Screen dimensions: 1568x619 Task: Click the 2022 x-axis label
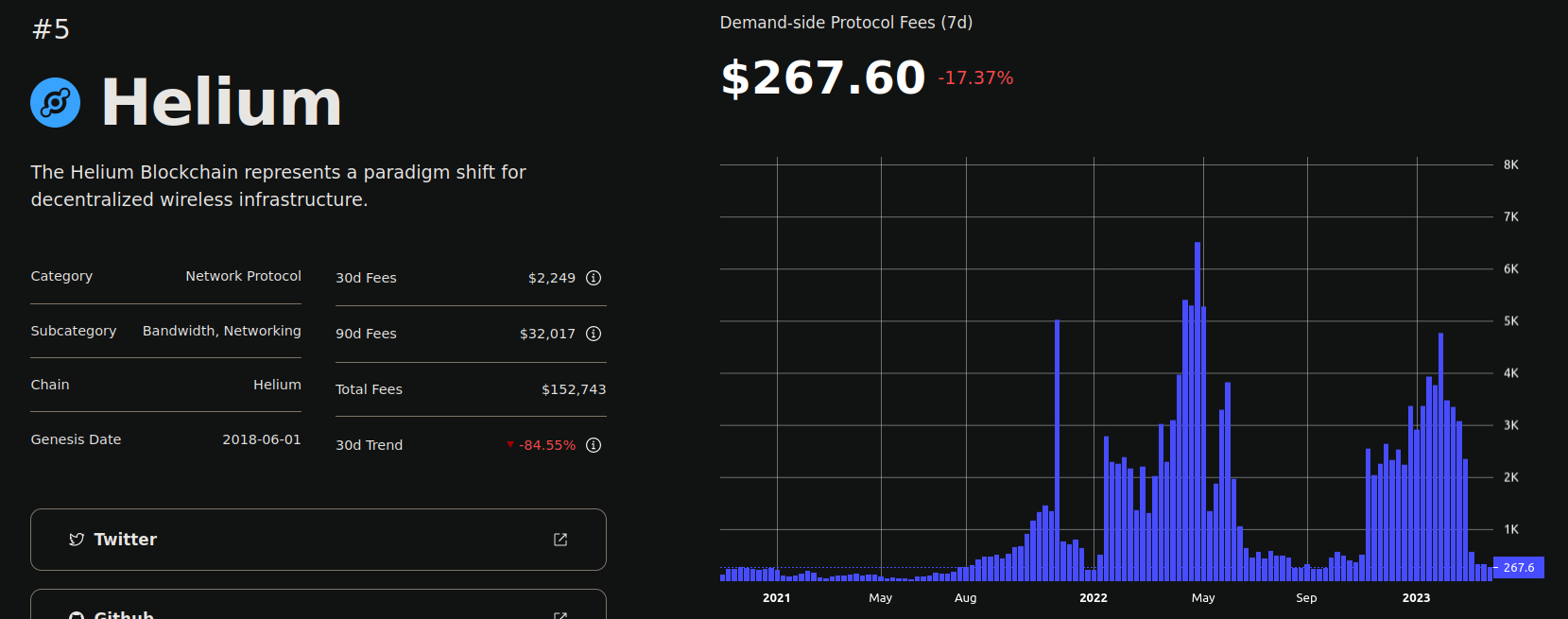[1094, 598]
